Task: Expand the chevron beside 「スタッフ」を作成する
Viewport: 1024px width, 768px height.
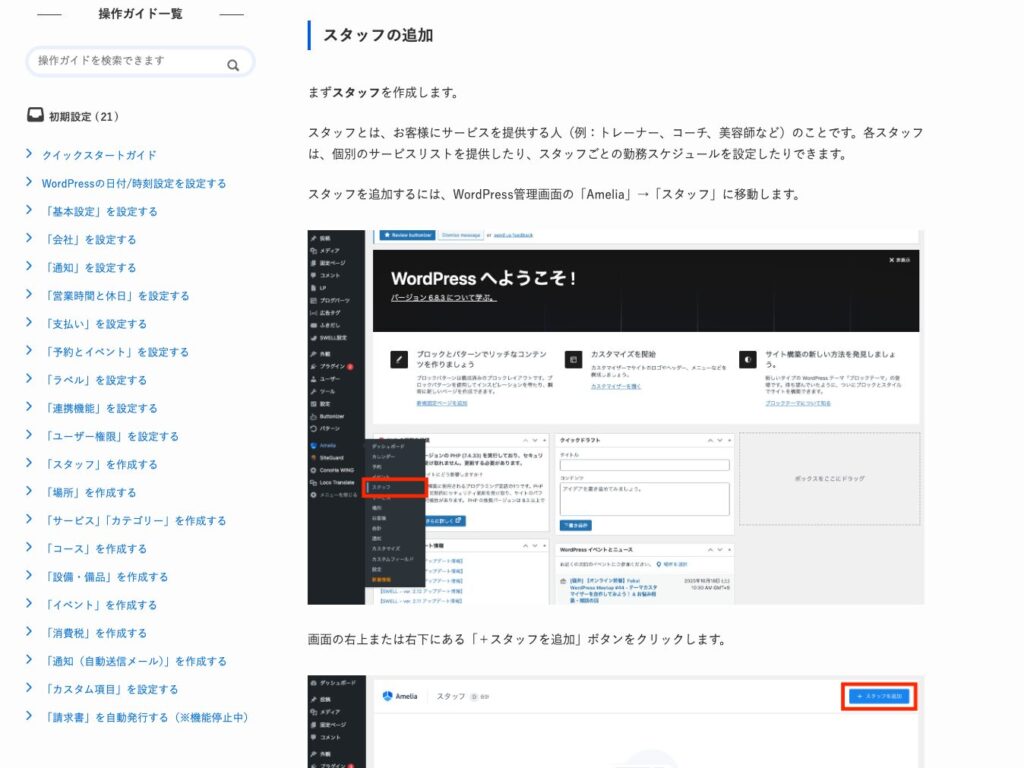Action: (x=30, y=464)
